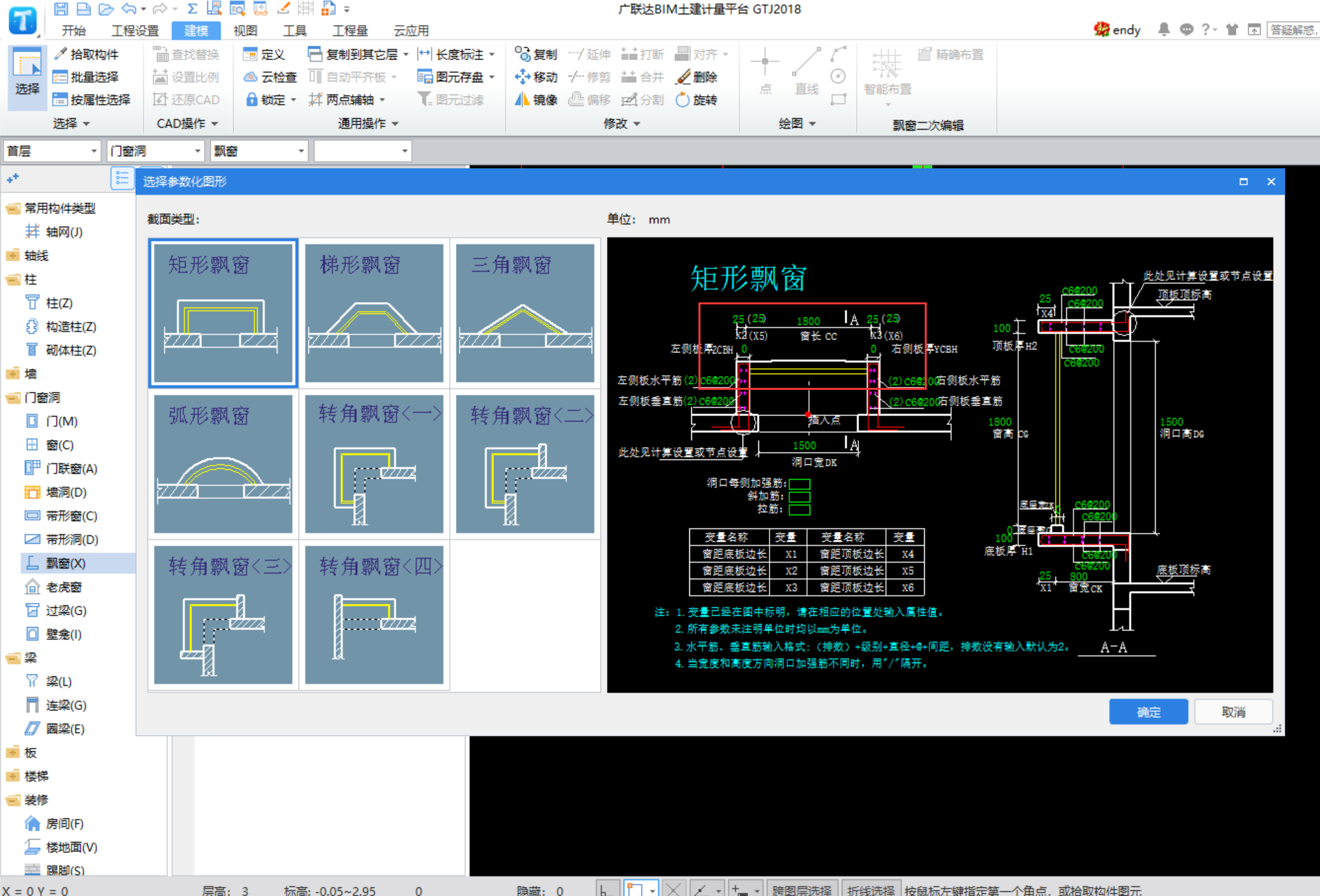Click the notification bell icon
Viewport: 1320px width, 896px height.
coord(1163,29)
